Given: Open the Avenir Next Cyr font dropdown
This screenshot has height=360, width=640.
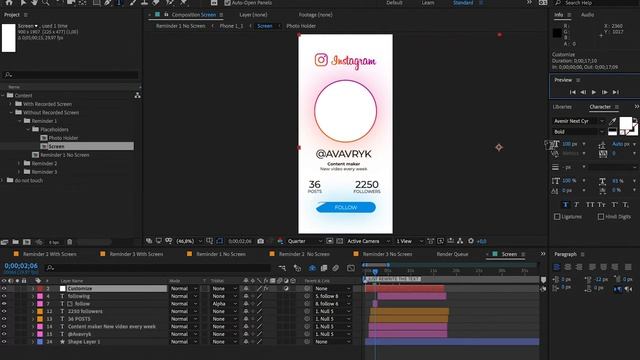Looking at the screenshot, I should point(578,121).
